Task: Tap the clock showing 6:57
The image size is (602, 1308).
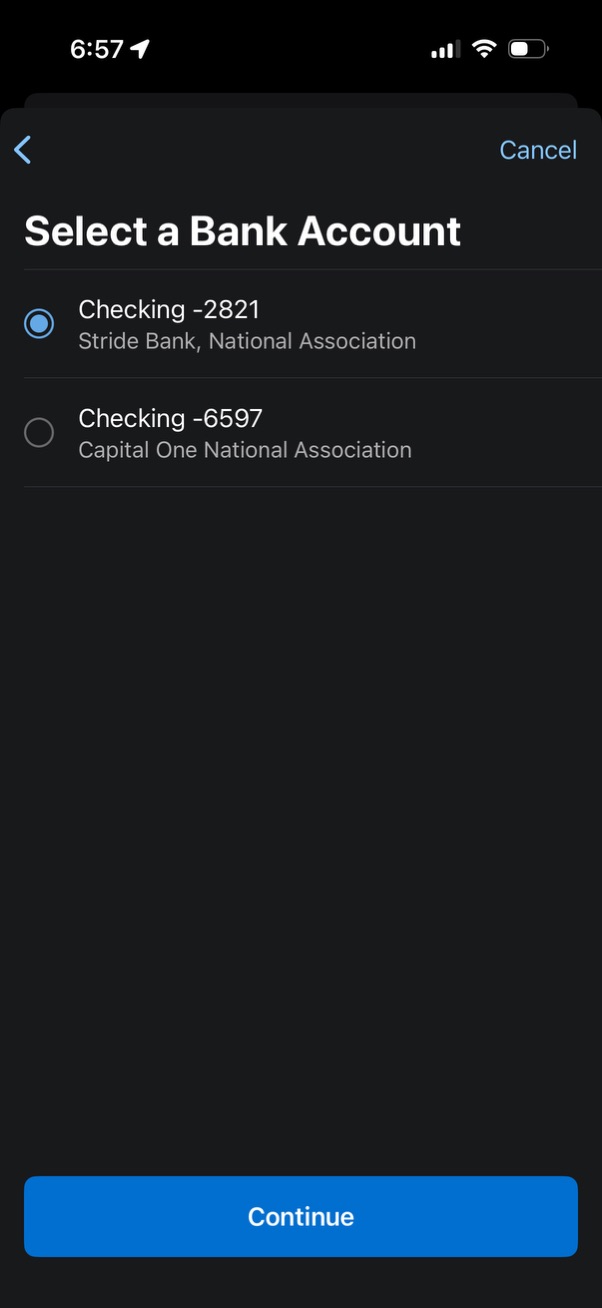Action: tap(95, 48)
